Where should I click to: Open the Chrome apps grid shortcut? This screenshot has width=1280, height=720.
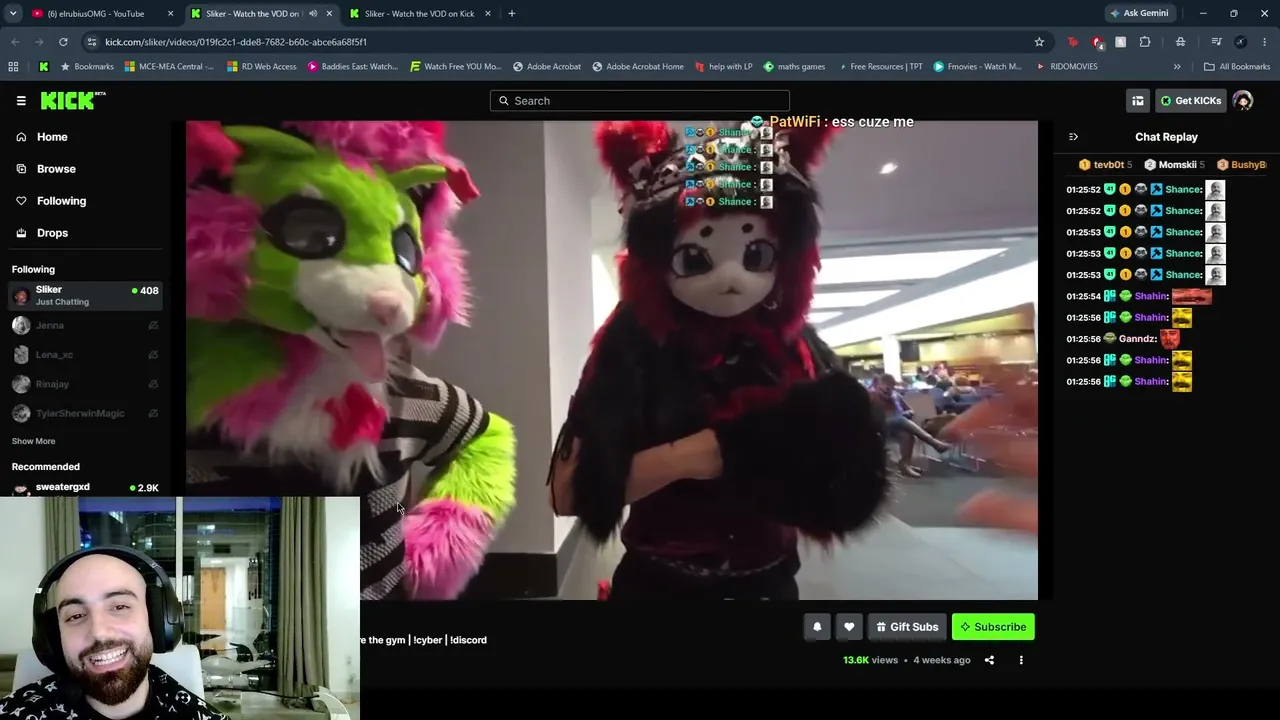[13, 67]
